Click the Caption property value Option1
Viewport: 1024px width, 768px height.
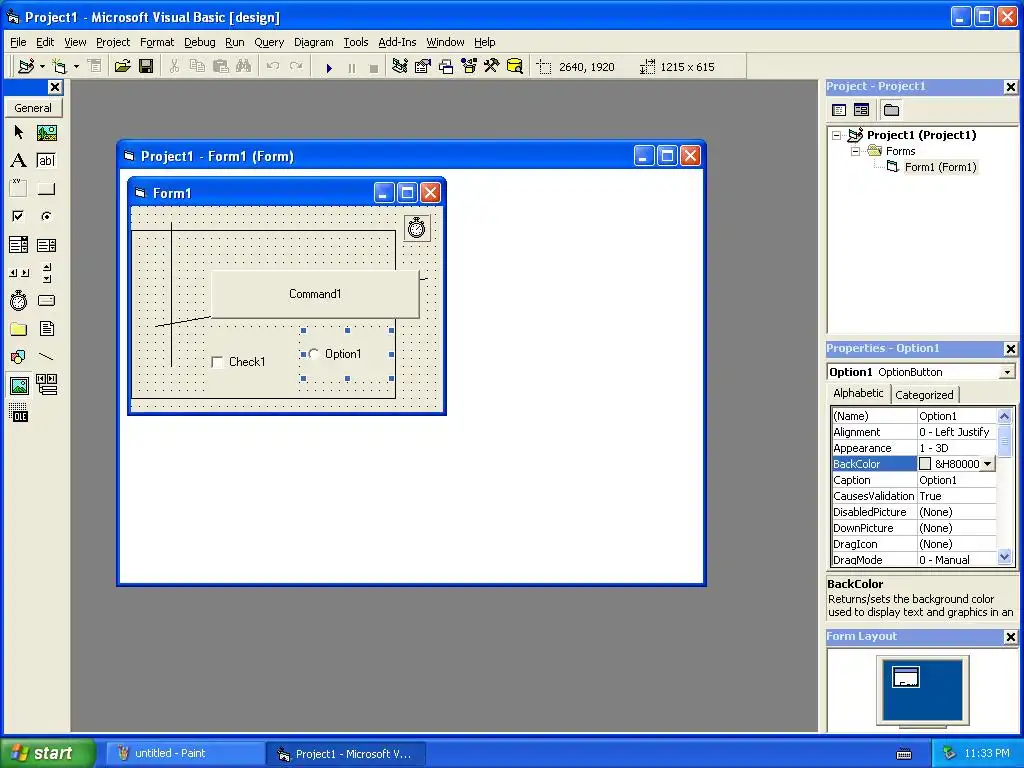(x=957, y=480)
